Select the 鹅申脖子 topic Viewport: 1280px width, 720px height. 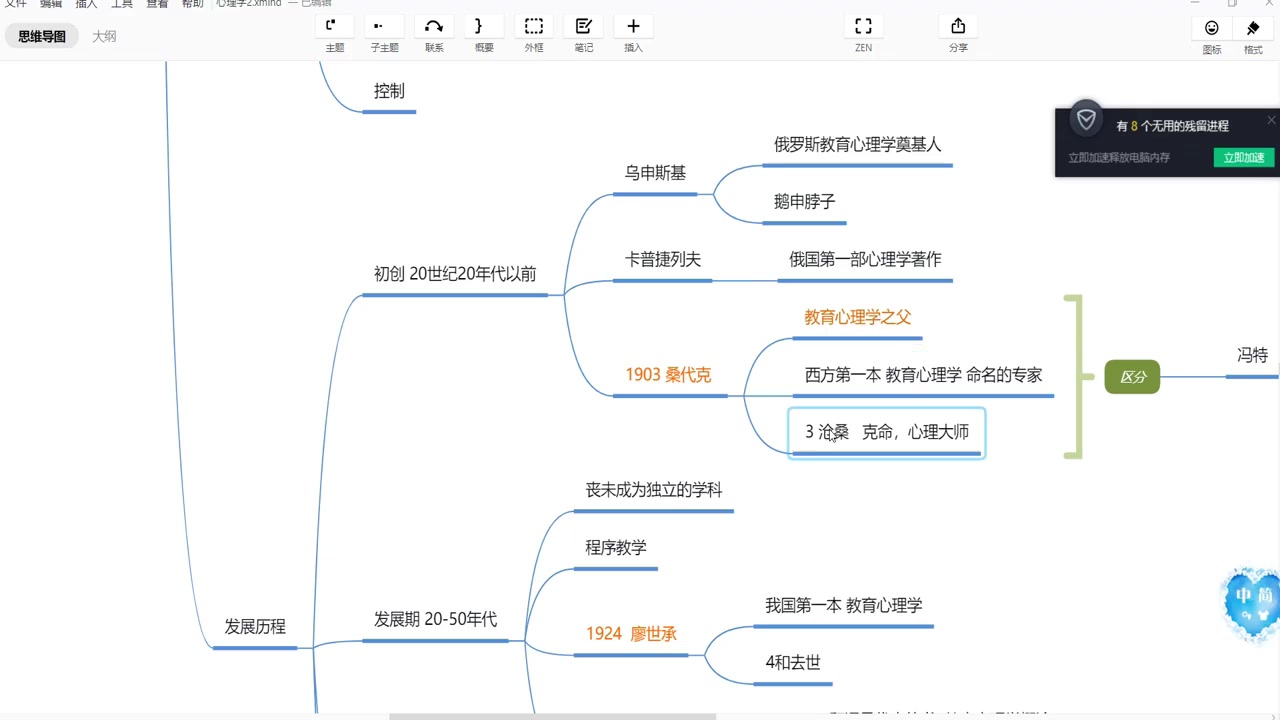[804, 202]
